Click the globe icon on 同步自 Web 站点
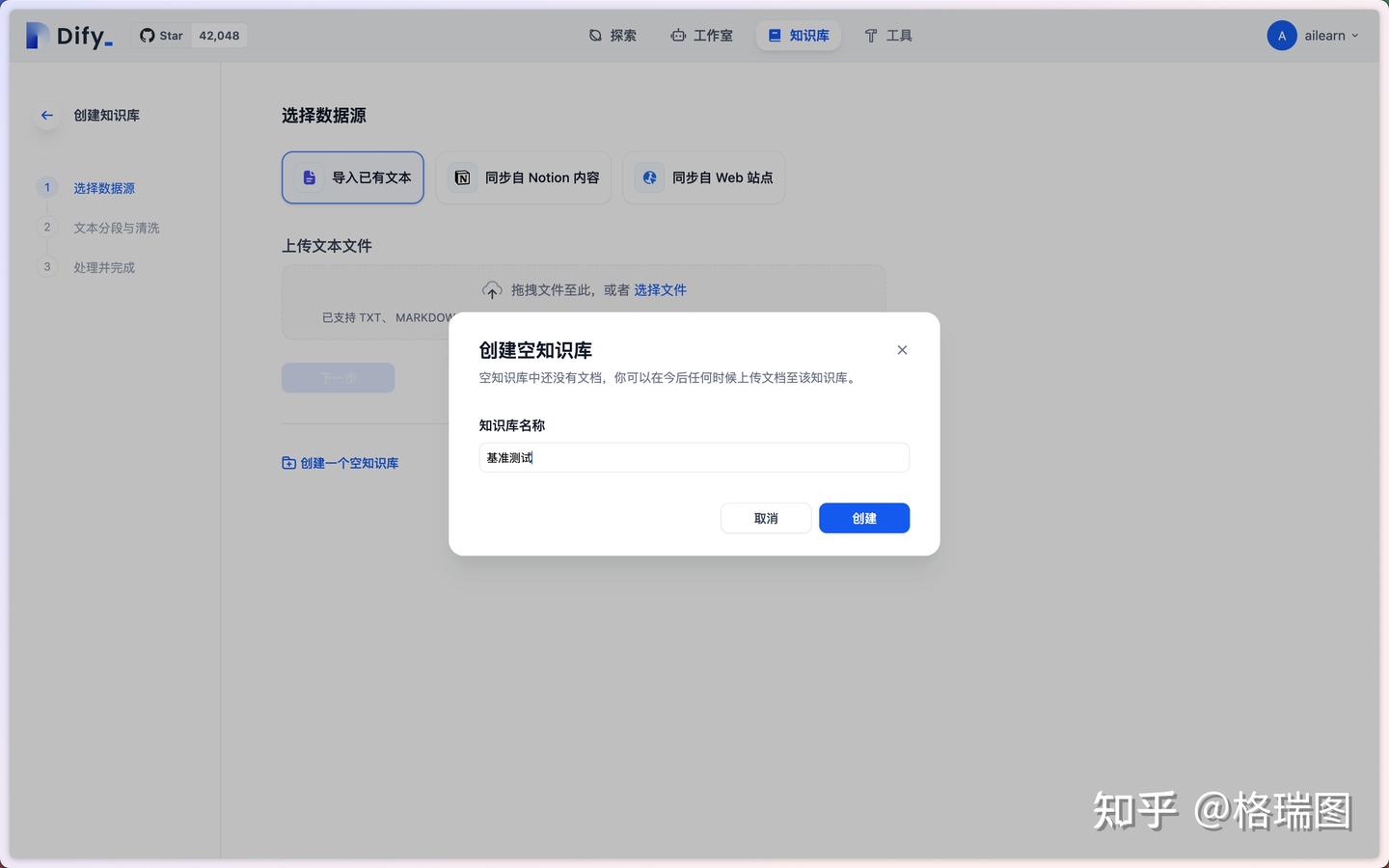 click(x=648, y=176)
